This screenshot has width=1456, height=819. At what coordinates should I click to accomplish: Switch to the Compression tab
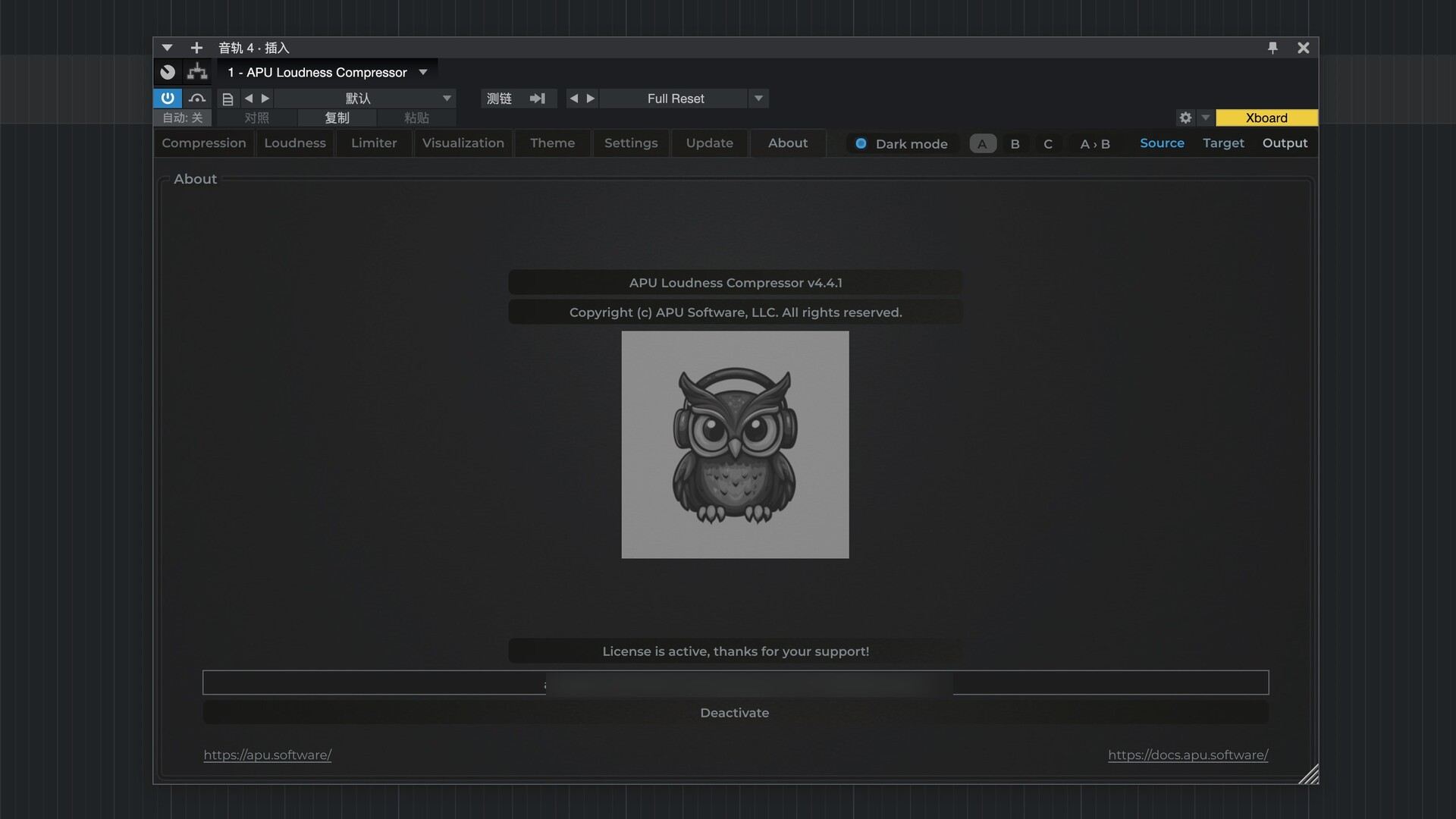[204, 143]
